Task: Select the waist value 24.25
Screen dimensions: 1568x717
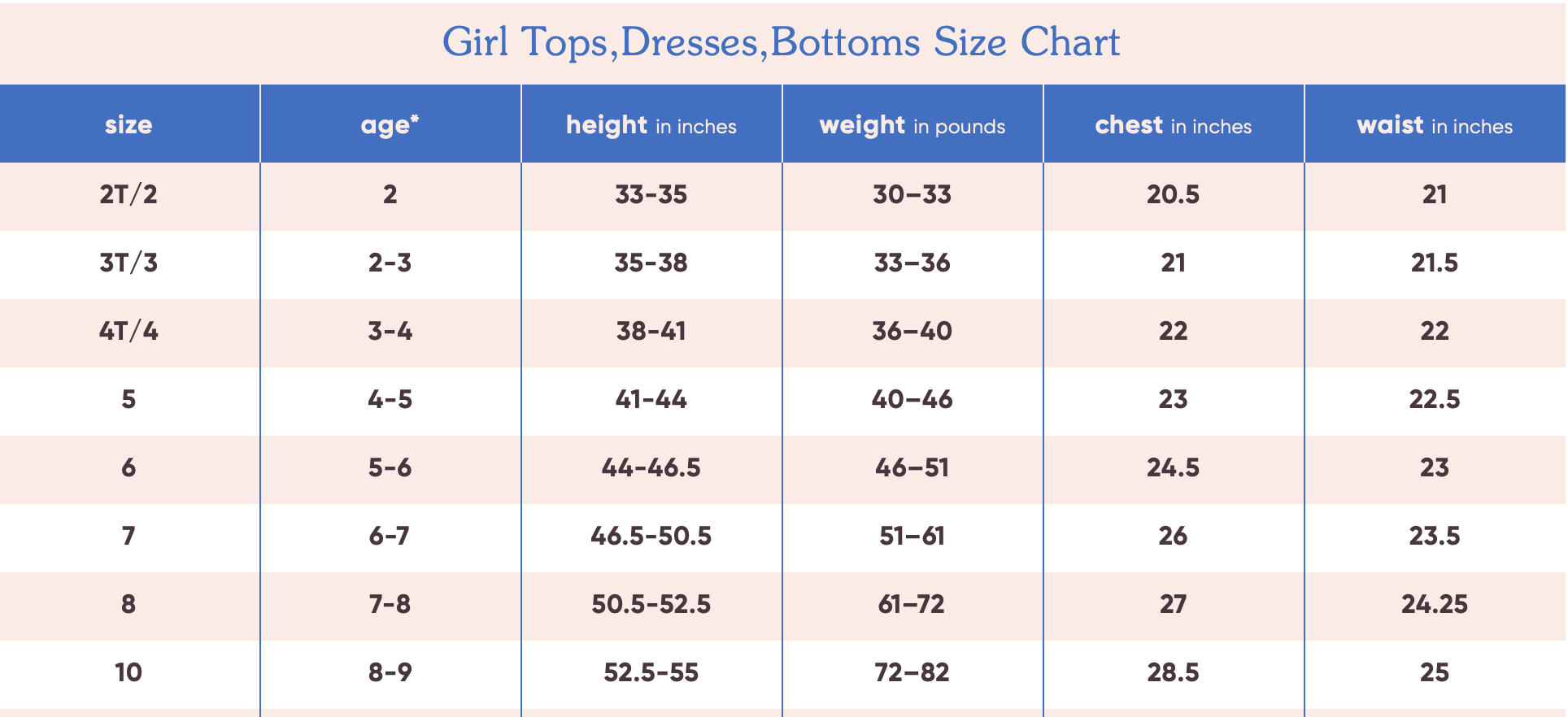Action: click(1435, 605)
